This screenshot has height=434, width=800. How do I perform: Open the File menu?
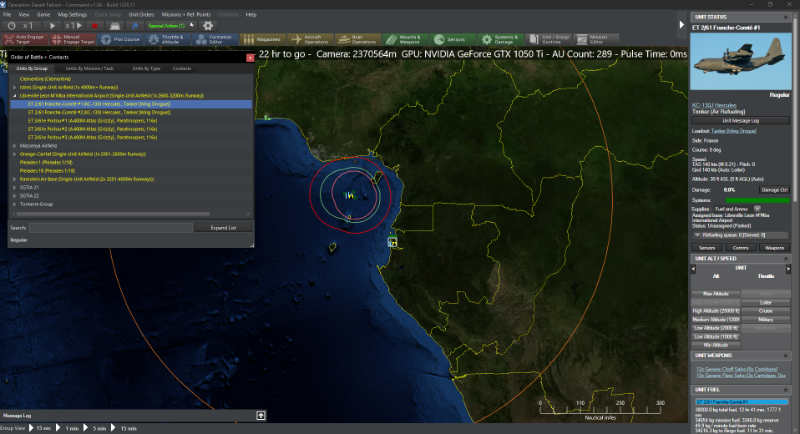7,14
